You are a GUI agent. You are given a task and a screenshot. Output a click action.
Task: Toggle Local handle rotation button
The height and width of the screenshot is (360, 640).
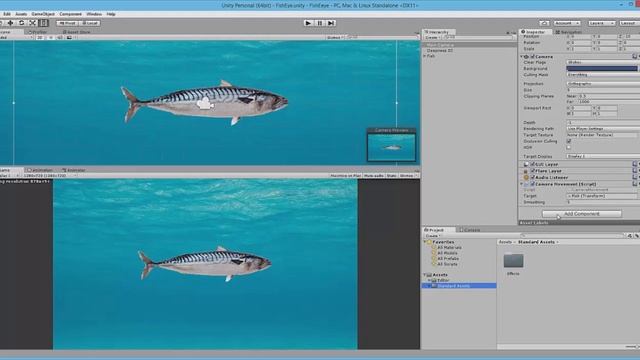90,23
